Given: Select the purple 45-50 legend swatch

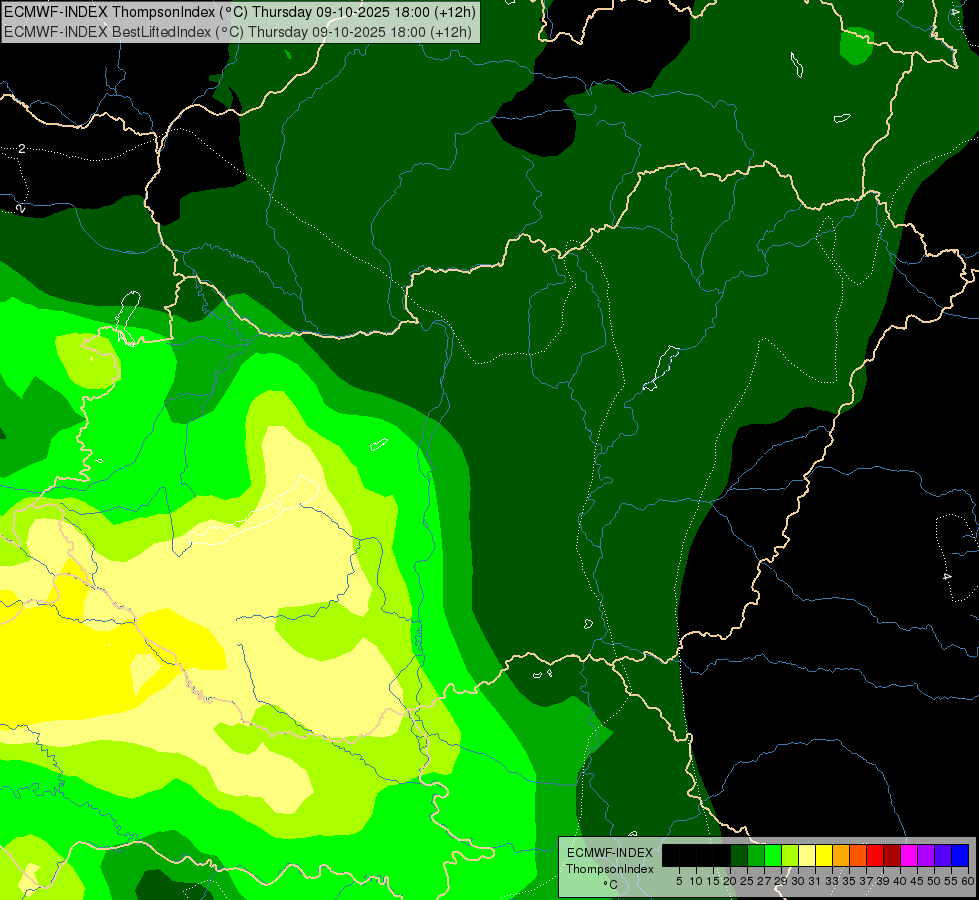Looking at the screenshot, I should click(926, 855).
